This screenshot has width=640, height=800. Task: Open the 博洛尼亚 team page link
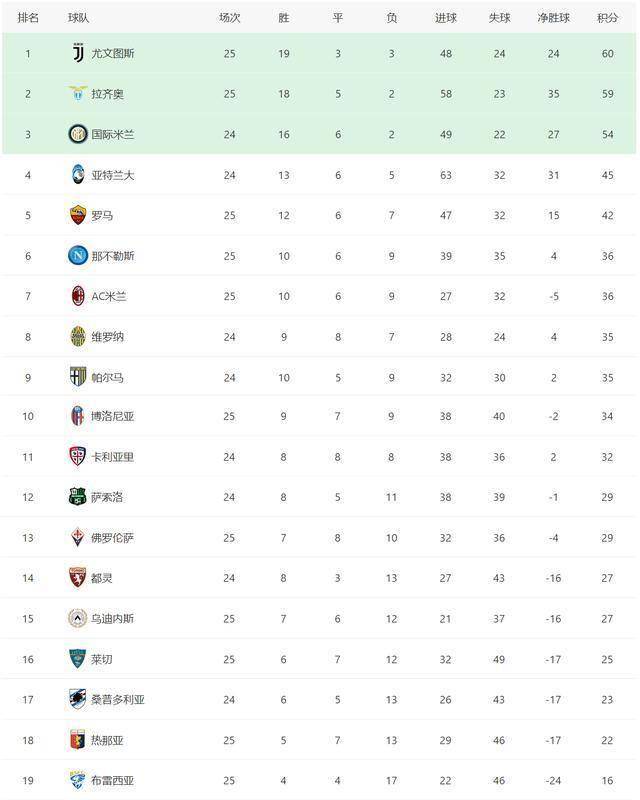tap(112, 416)
